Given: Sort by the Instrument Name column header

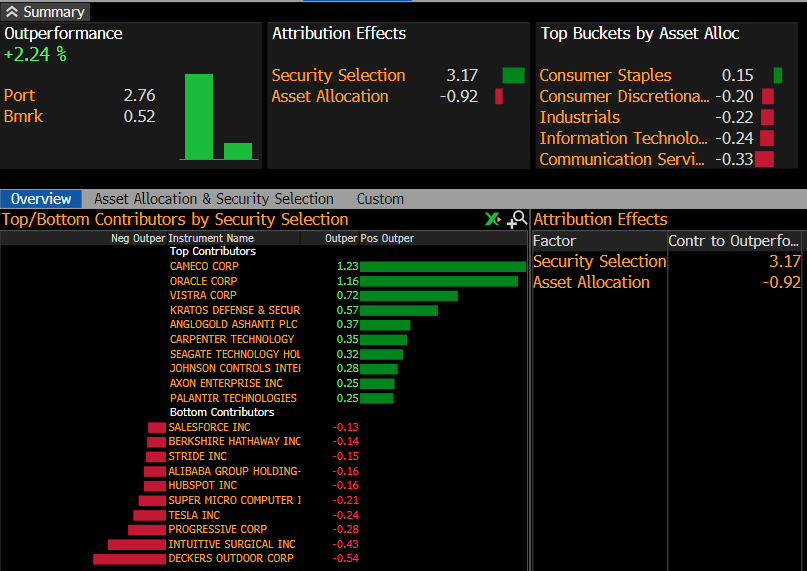Looking at the screenshot, I should pos(211,238).
